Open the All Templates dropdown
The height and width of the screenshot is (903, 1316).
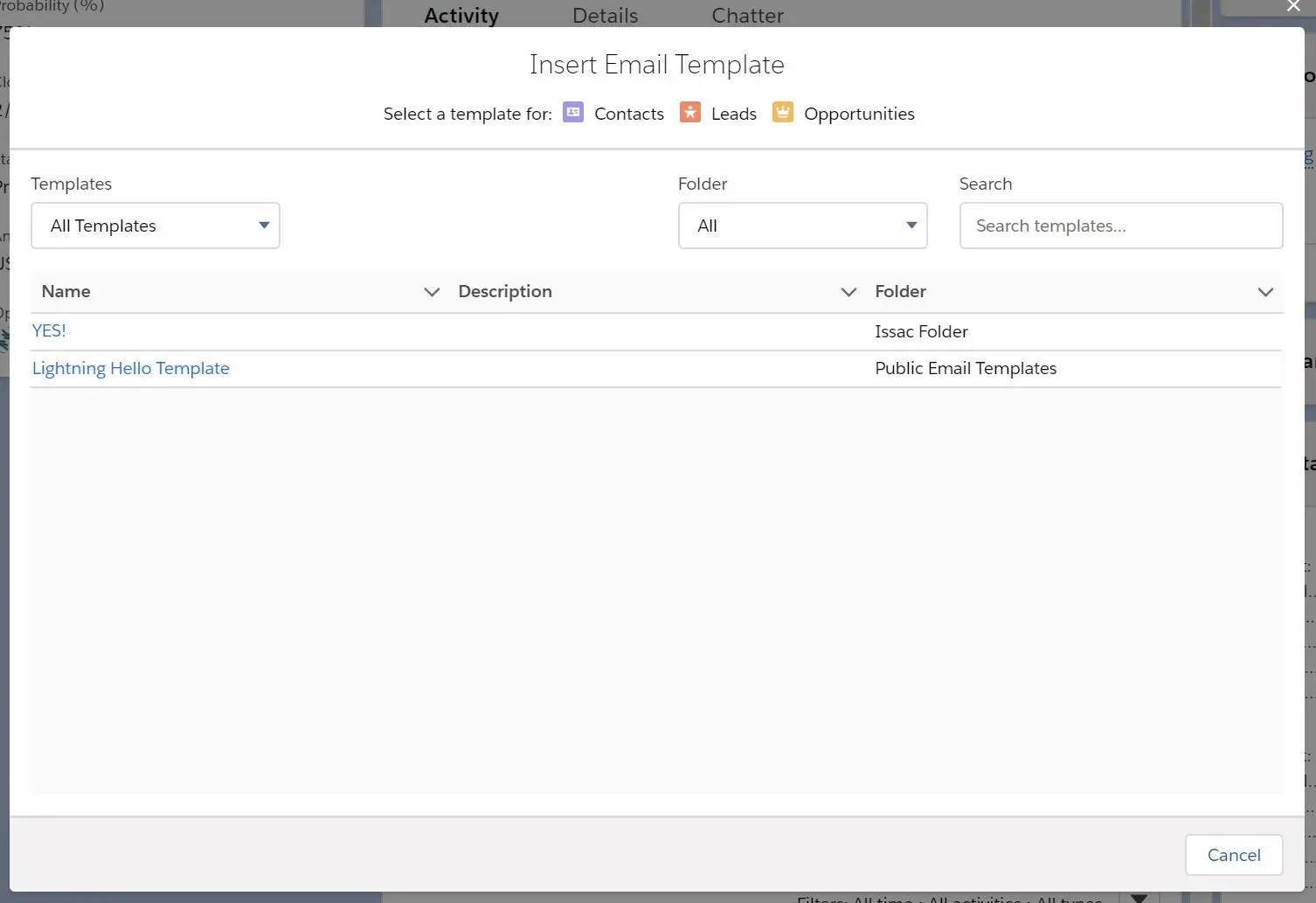click(156, 226)
